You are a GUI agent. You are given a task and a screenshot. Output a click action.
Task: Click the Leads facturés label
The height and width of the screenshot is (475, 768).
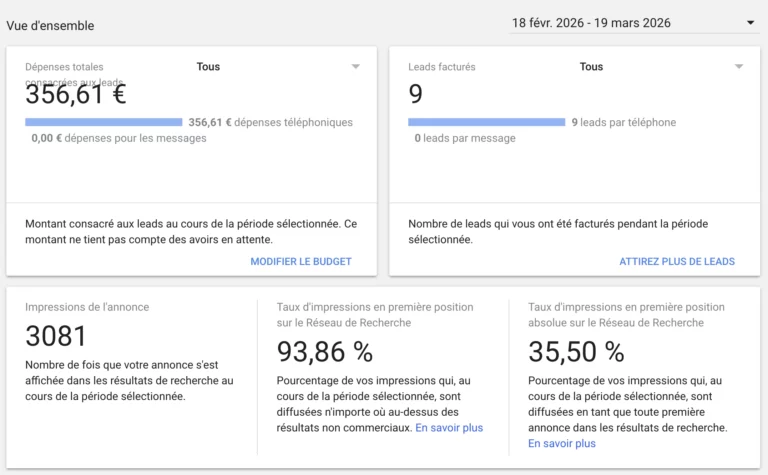click(x=442, y=67)
